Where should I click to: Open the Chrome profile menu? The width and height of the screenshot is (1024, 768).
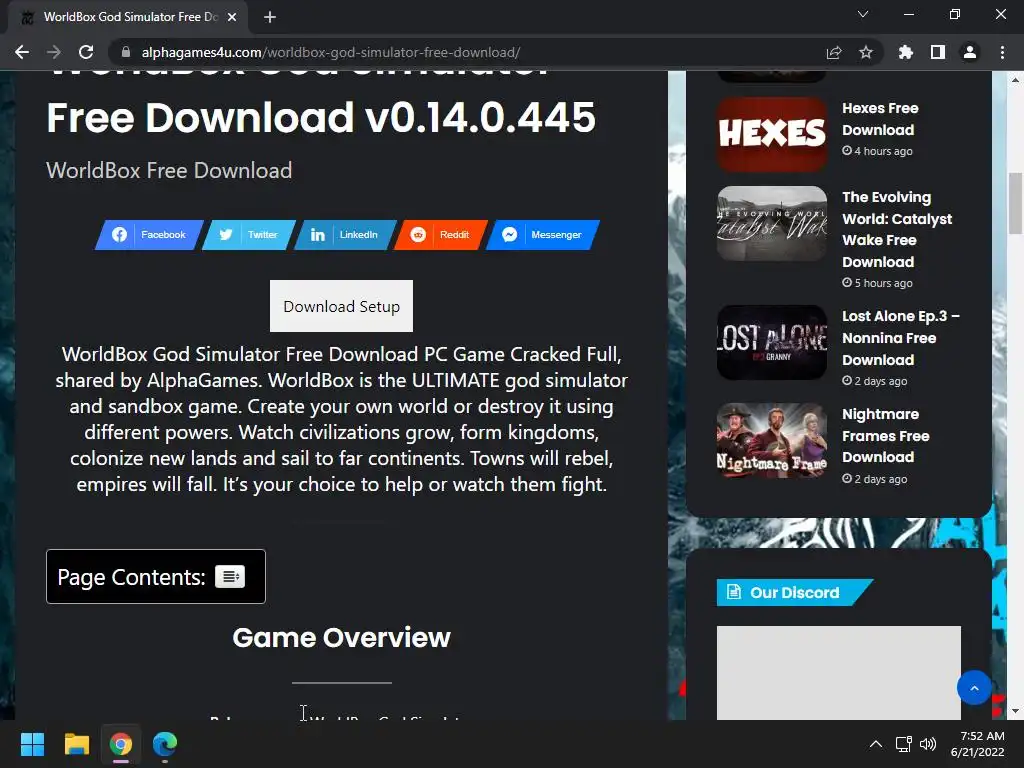(969, 52)
